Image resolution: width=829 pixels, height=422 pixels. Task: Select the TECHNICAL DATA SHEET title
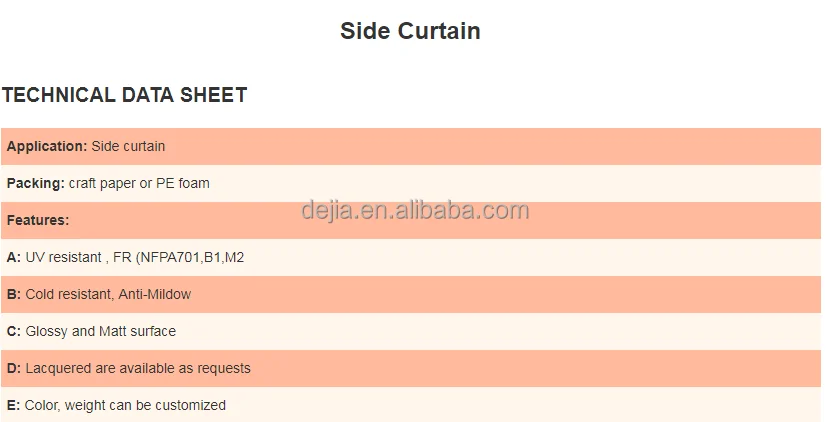pyautogui.click(x=124, y=95)
